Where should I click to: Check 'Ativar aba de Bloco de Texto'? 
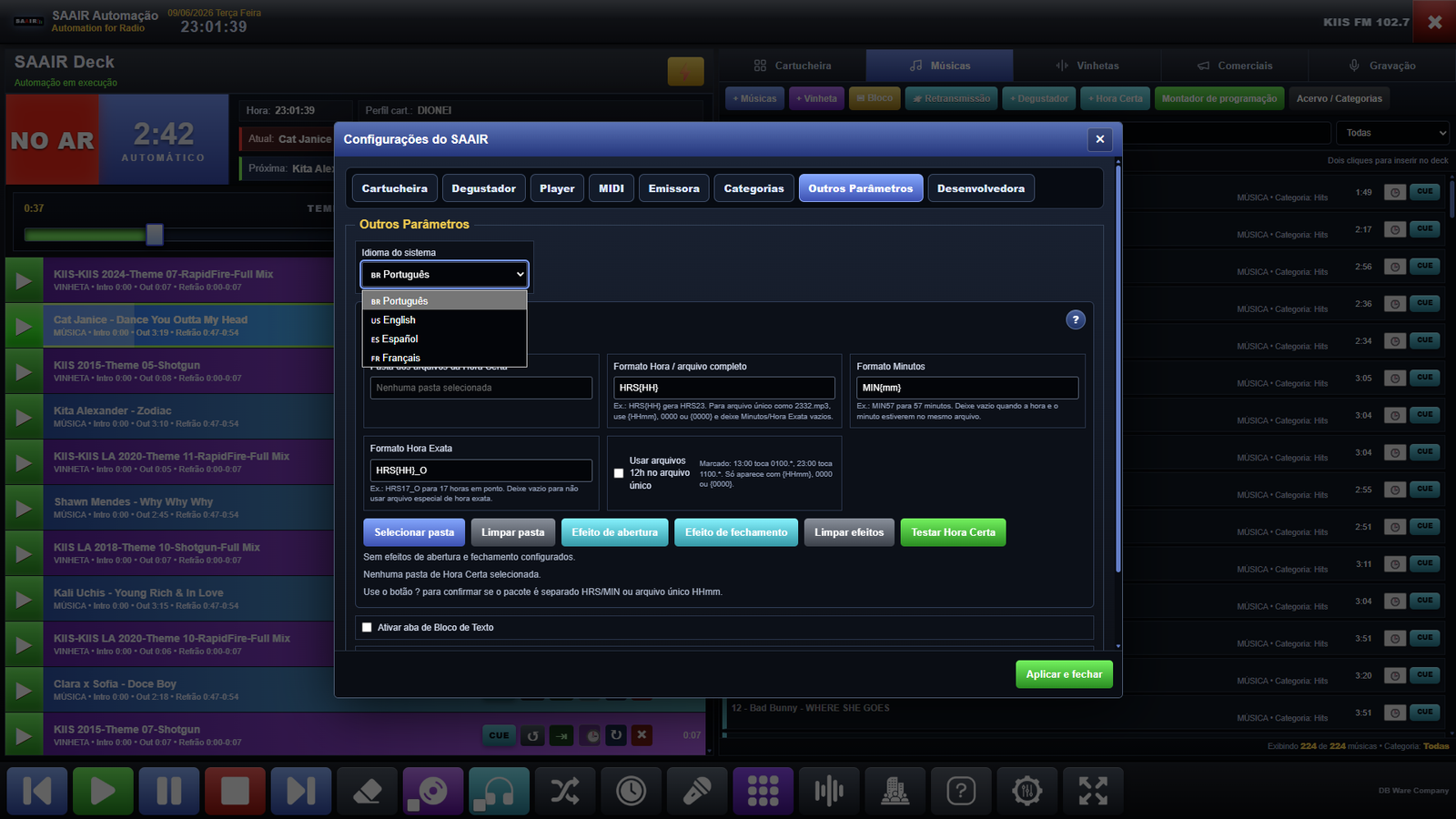click(367, 627)
